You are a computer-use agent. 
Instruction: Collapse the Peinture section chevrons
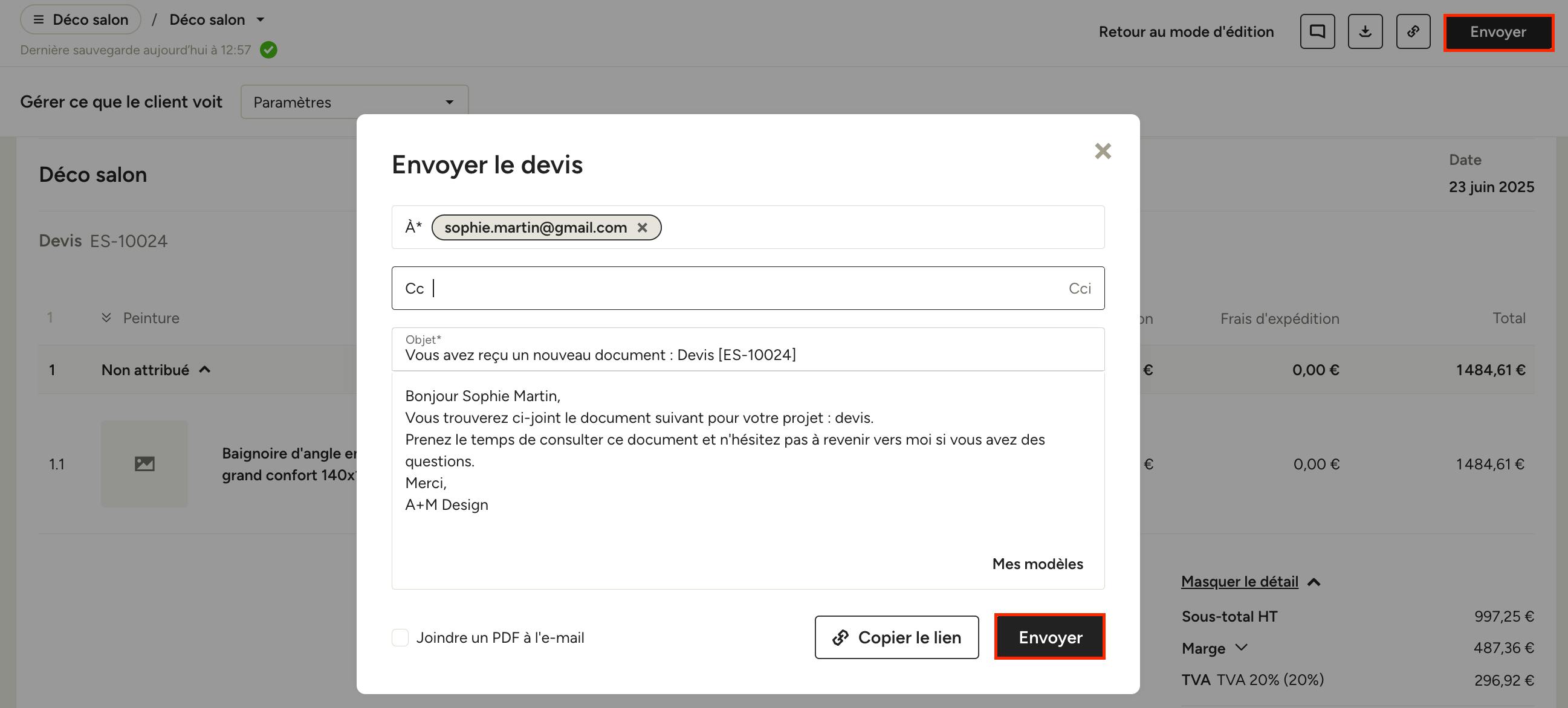pyautogui.click(x=106, y=318)
